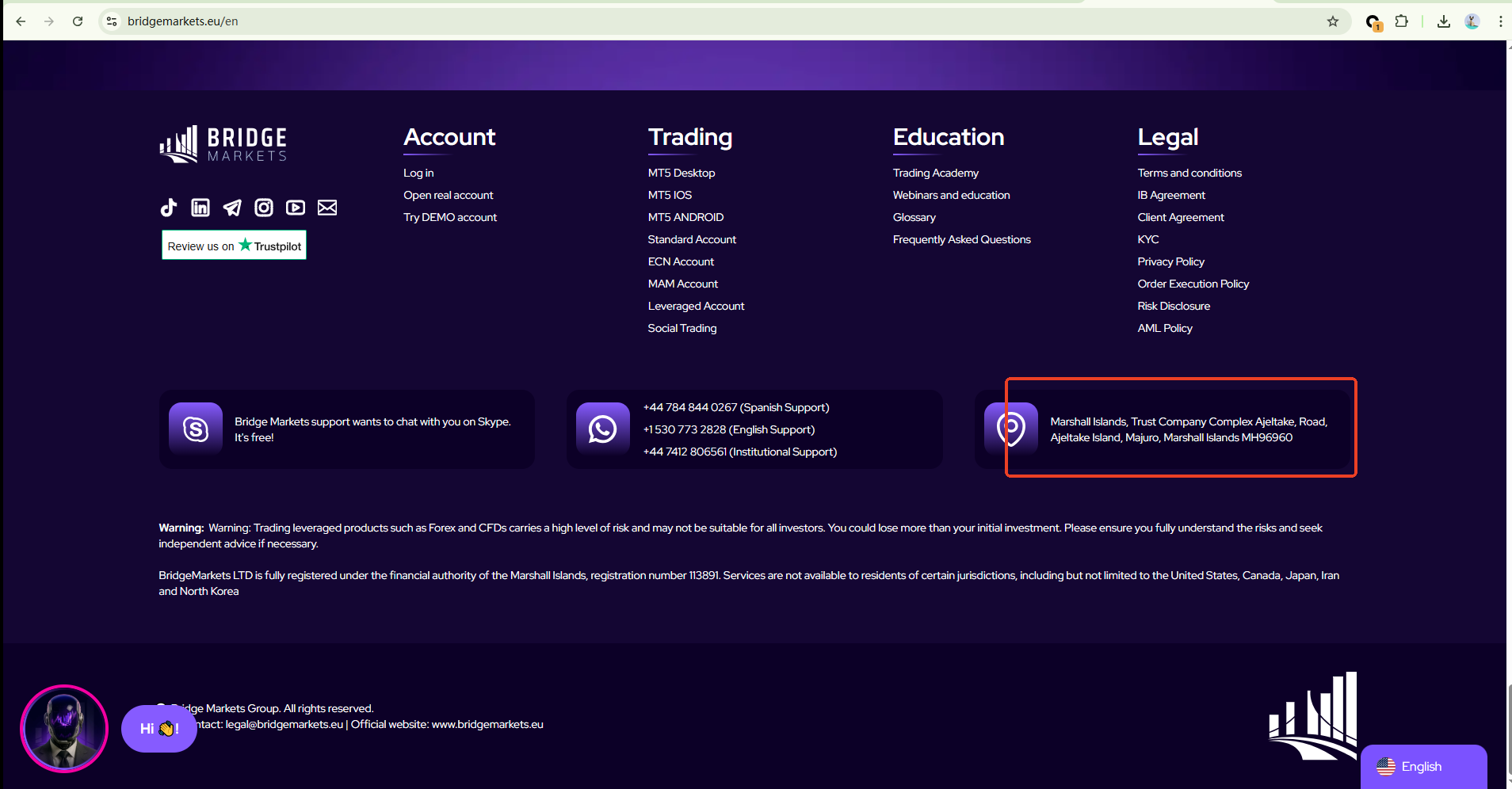Click the WhatsApp icon
The image size is (1512, 789).
click(603, 429)
